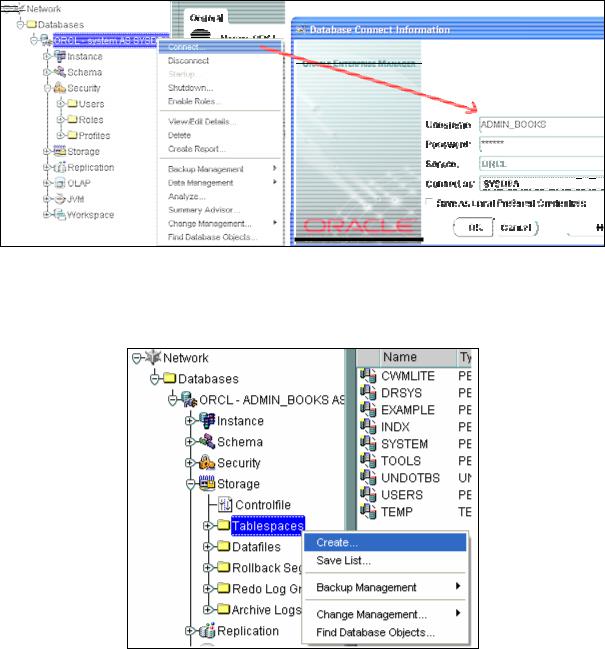Image resolution: width=605 pixels, height=649 pixels.
Task: Toggle Save As Local Preferred Credentials checkbox
Action: (429, 202)
